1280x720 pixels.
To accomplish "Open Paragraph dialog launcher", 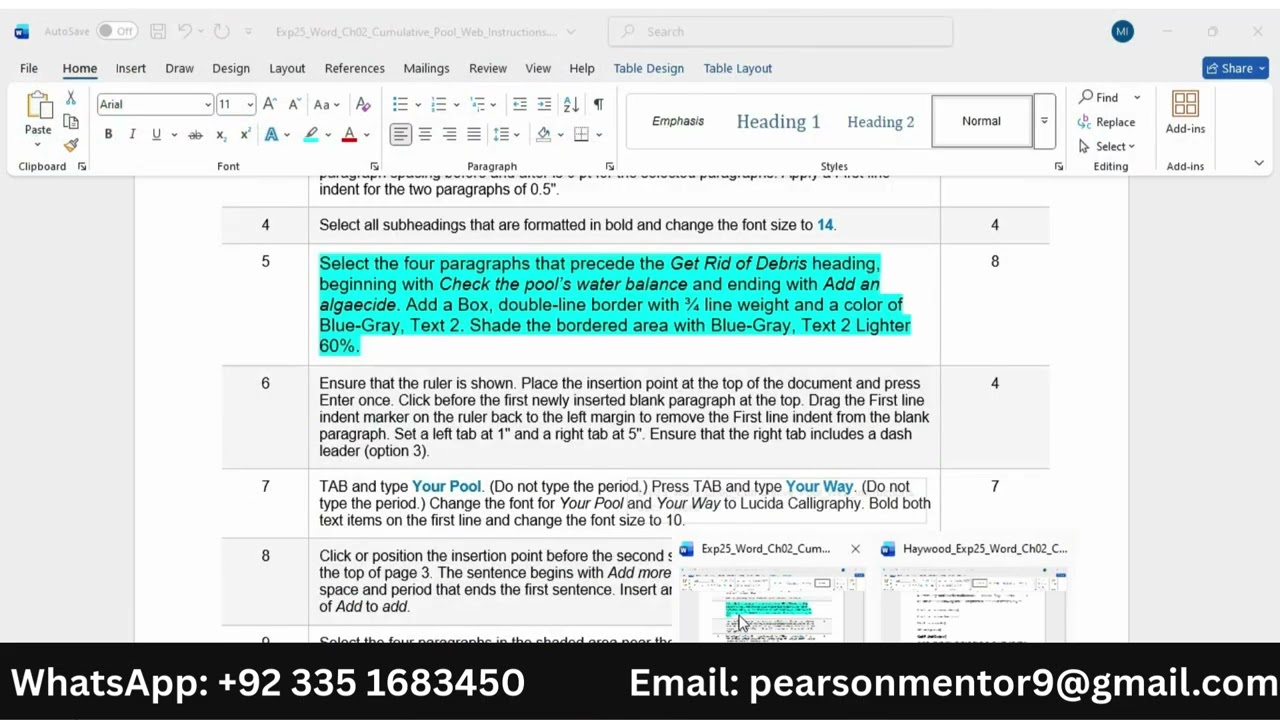I will [609, 166].
